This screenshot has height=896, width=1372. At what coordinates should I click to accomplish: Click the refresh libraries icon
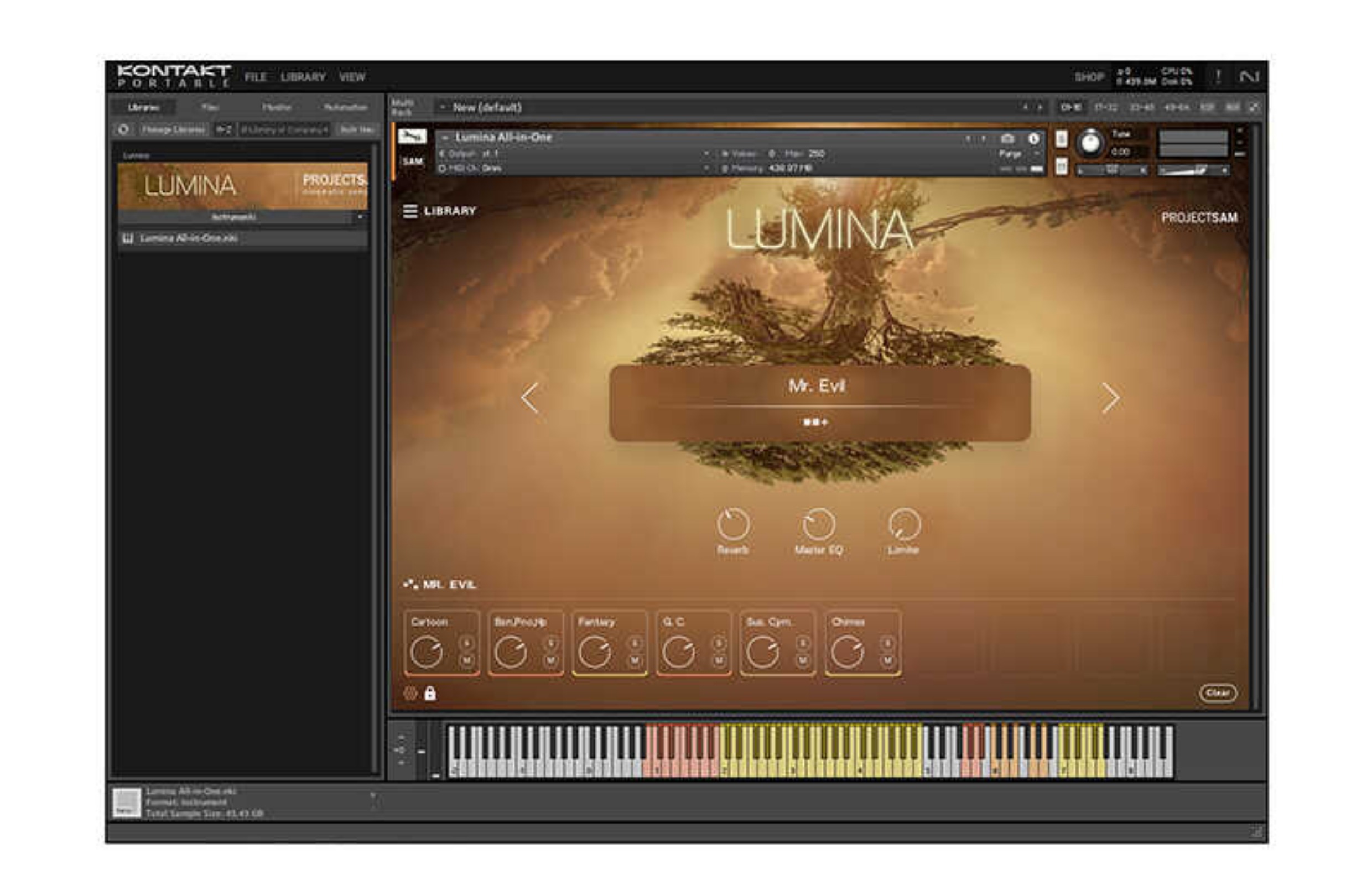click(x=123, y=129)
